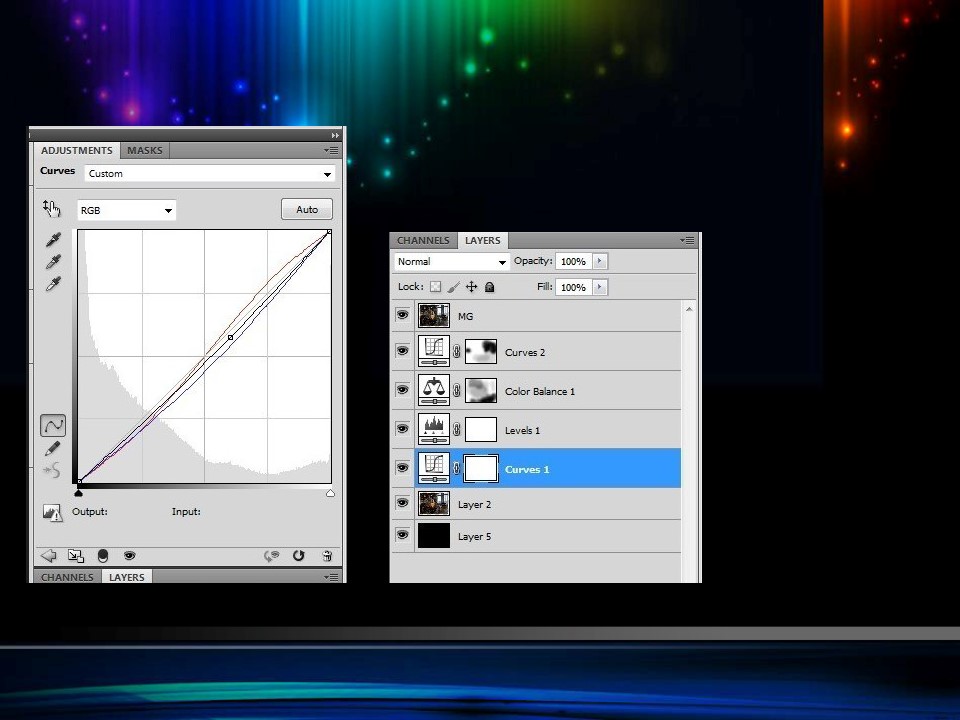Select the Layers tab in right panel

482,241
